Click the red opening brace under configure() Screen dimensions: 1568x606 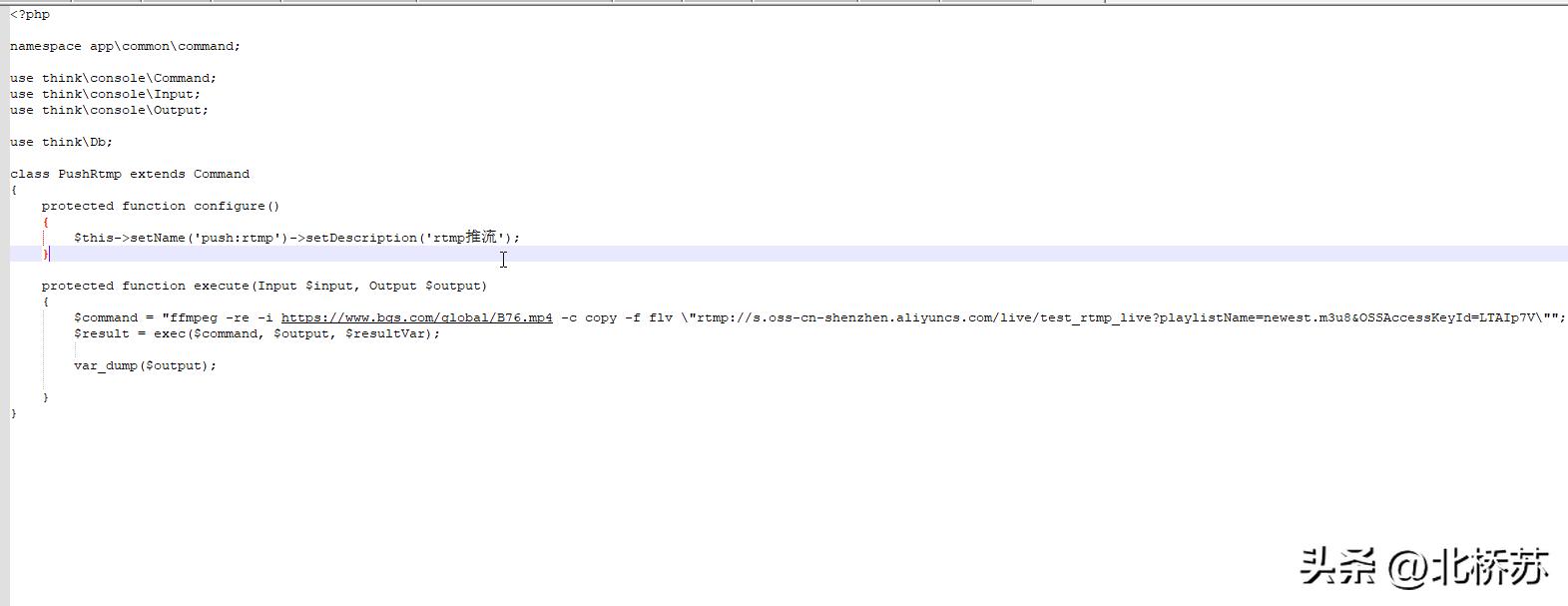pyautogui.click(x=46, y=222)
